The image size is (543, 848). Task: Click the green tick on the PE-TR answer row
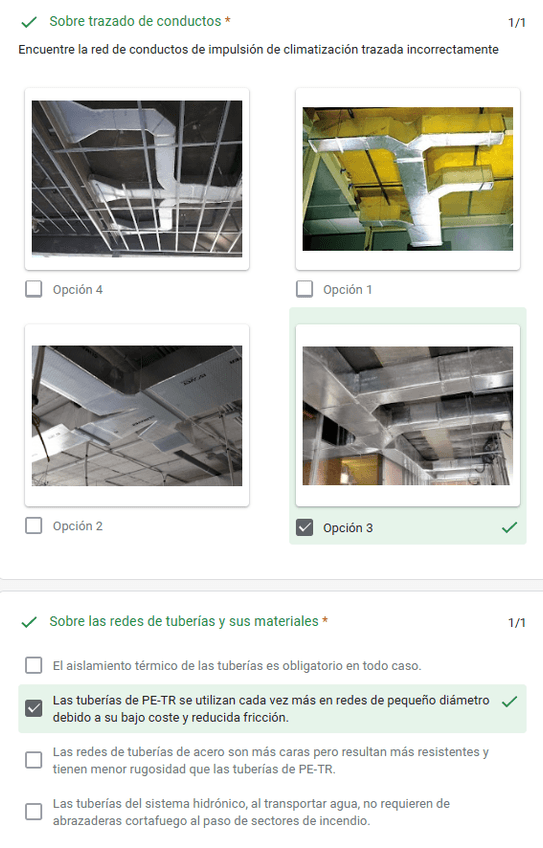click(509, 701)
